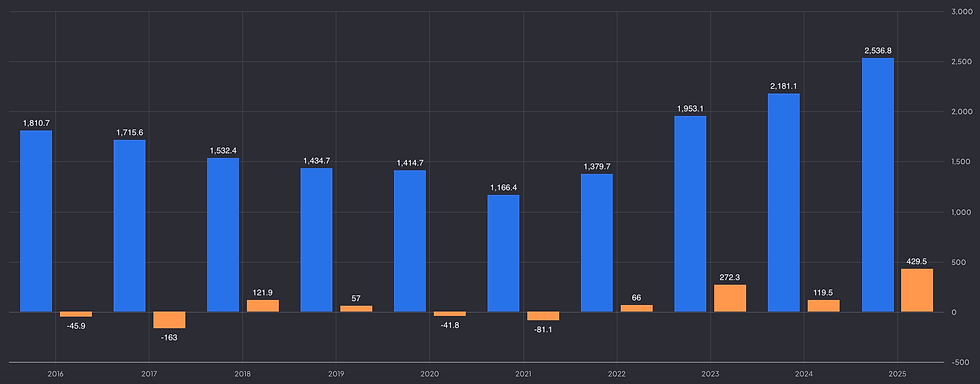
Task: Click the 2025 x-axis year label
Action: click(897, 373)
